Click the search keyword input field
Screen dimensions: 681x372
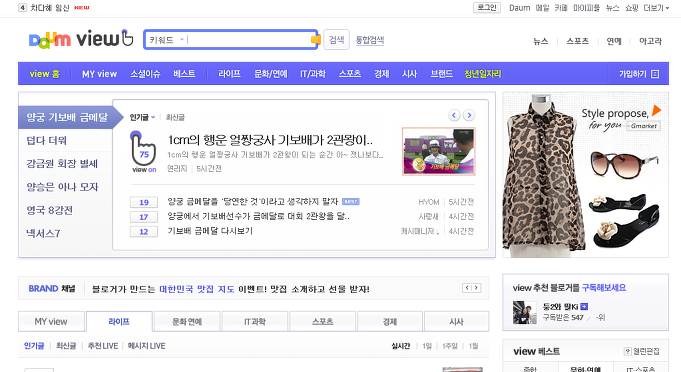coord(248,40)
